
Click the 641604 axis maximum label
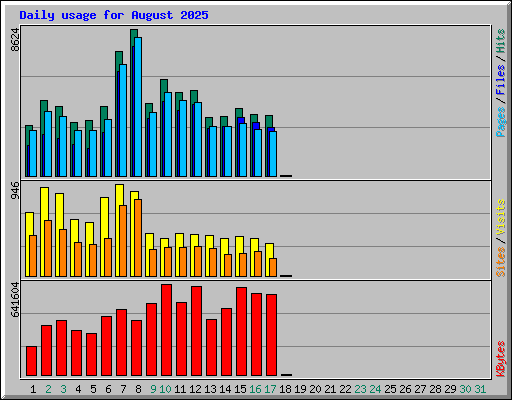point(15,299)
